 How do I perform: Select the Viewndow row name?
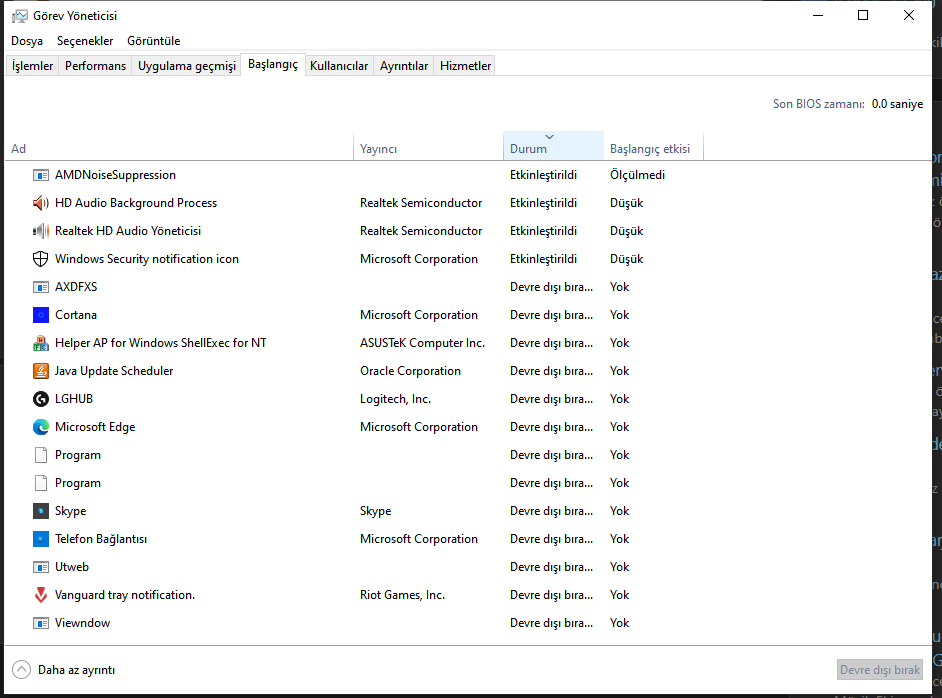click(x=82, y=623)
